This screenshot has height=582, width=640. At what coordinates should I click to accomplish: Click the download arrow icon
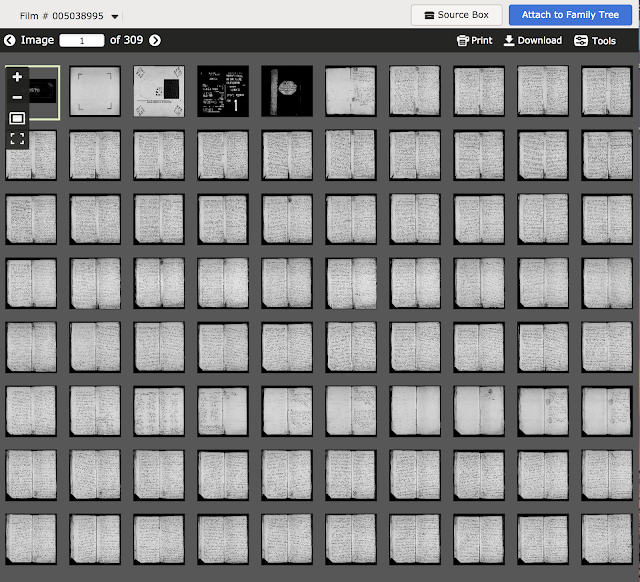coord(509,40)
